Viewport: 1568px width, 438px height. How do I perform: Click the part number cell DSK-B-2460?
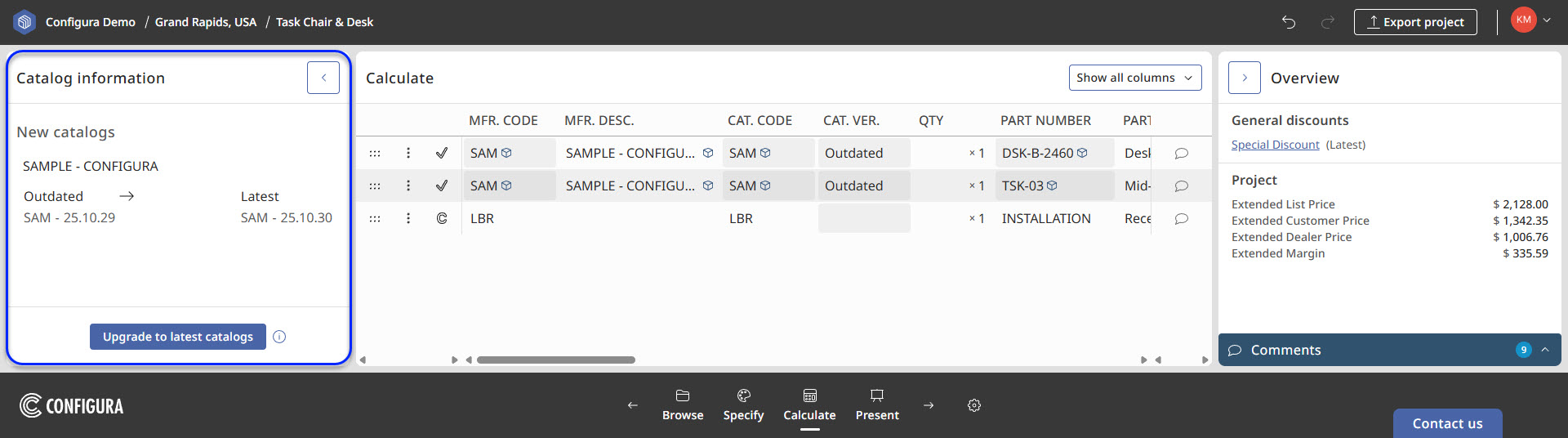1054,153
